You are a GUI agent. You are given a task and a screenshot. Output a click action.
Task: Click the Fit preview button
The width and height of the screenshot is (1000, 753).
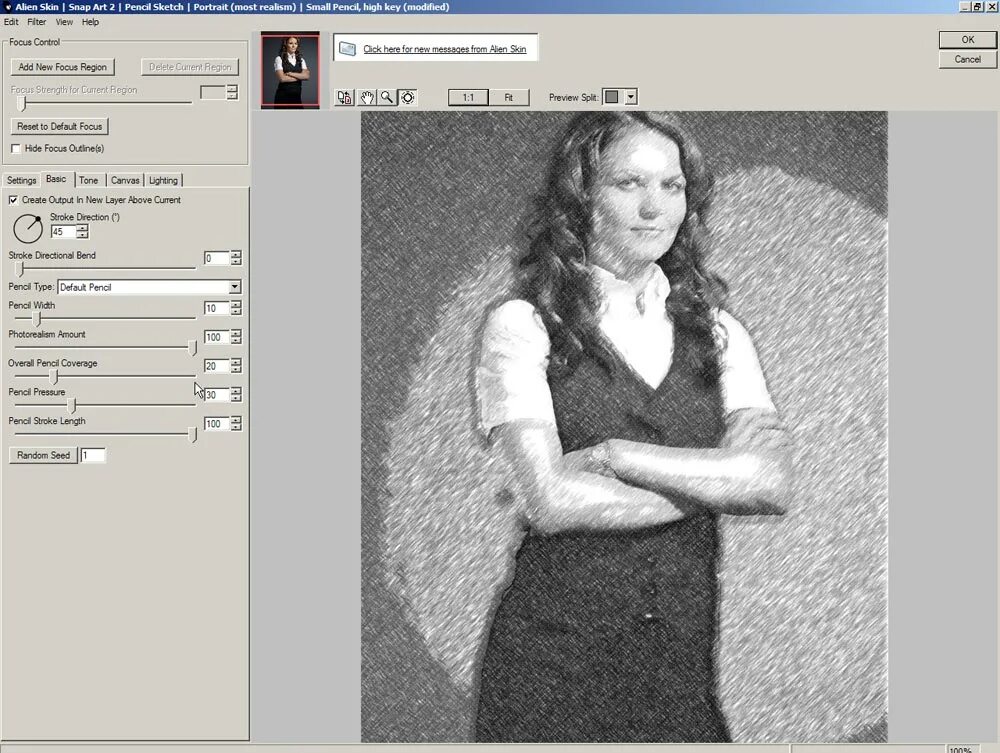pos(509,98)
